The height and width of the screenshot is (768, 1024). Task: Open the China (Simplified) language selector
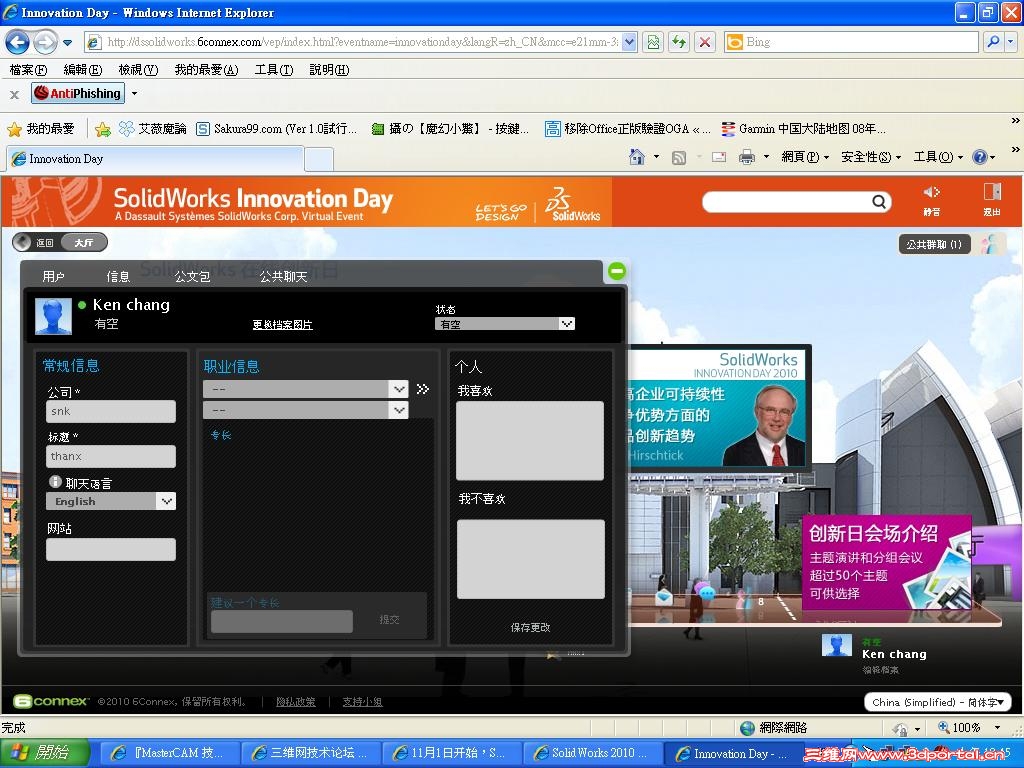(x=937, y=703)
